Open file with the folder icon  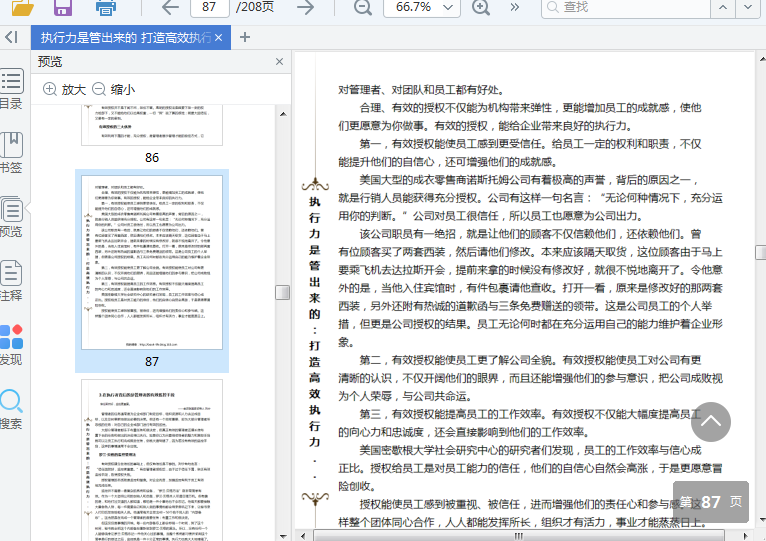click(20, 7)
